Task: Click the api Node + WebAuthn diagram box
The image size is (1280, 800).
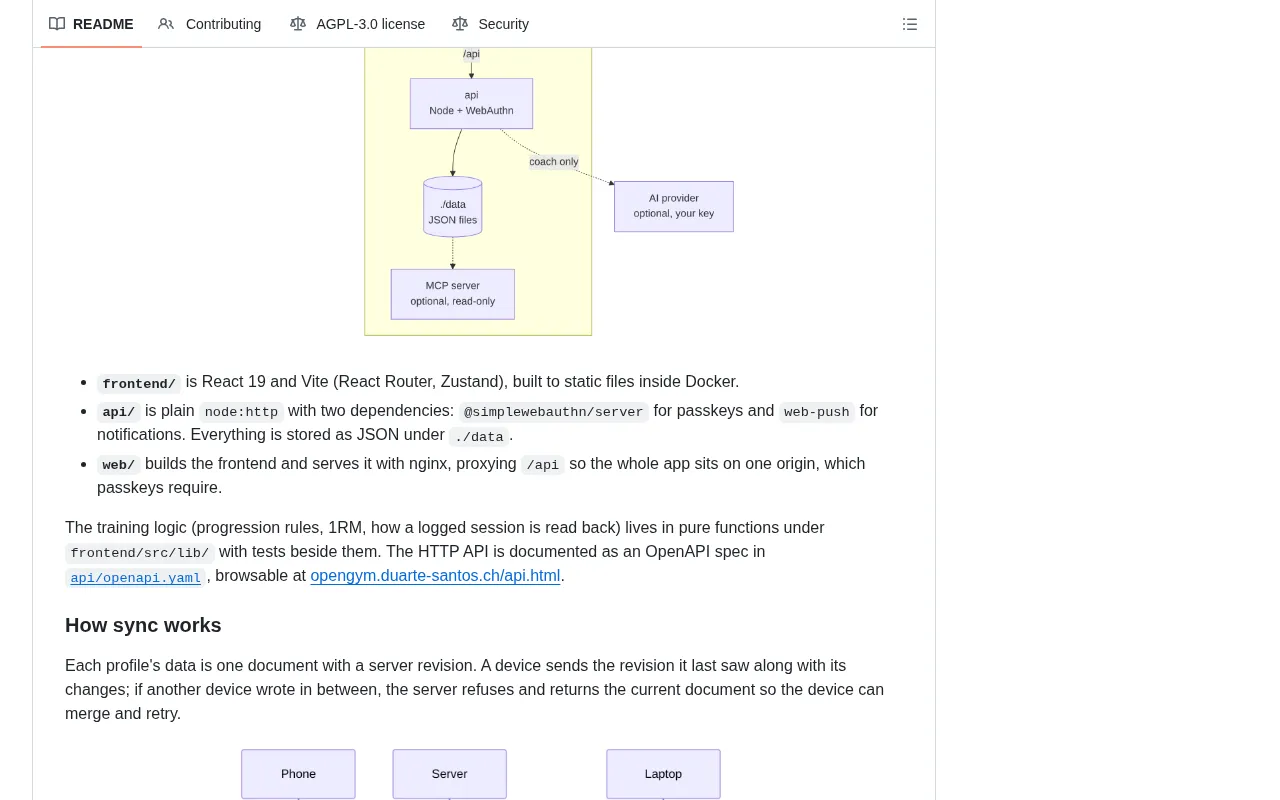Action: [471, 103]
